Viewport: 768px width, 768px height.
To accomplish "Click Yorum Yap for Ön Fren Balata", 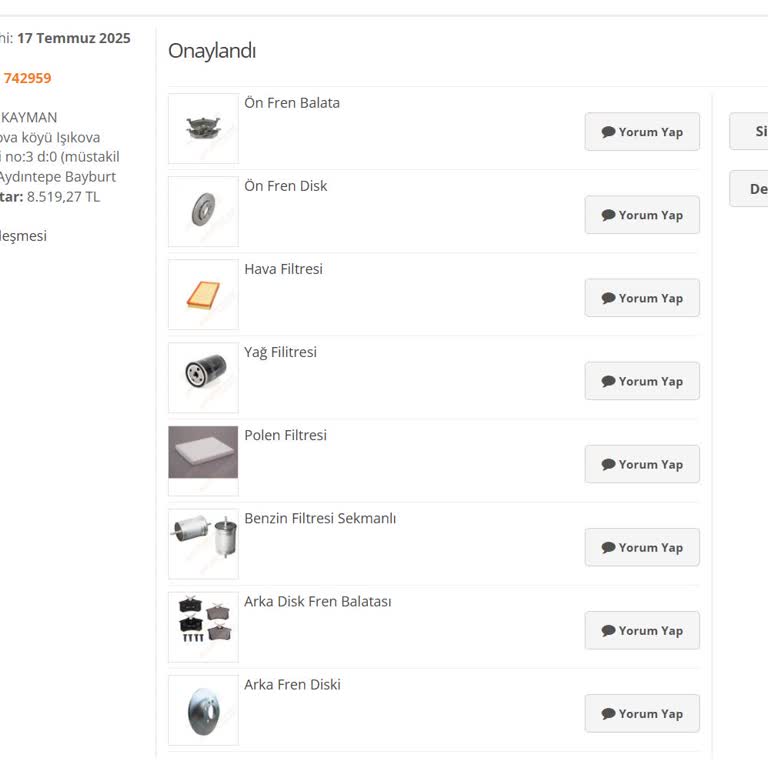I will tap(642, 132).
